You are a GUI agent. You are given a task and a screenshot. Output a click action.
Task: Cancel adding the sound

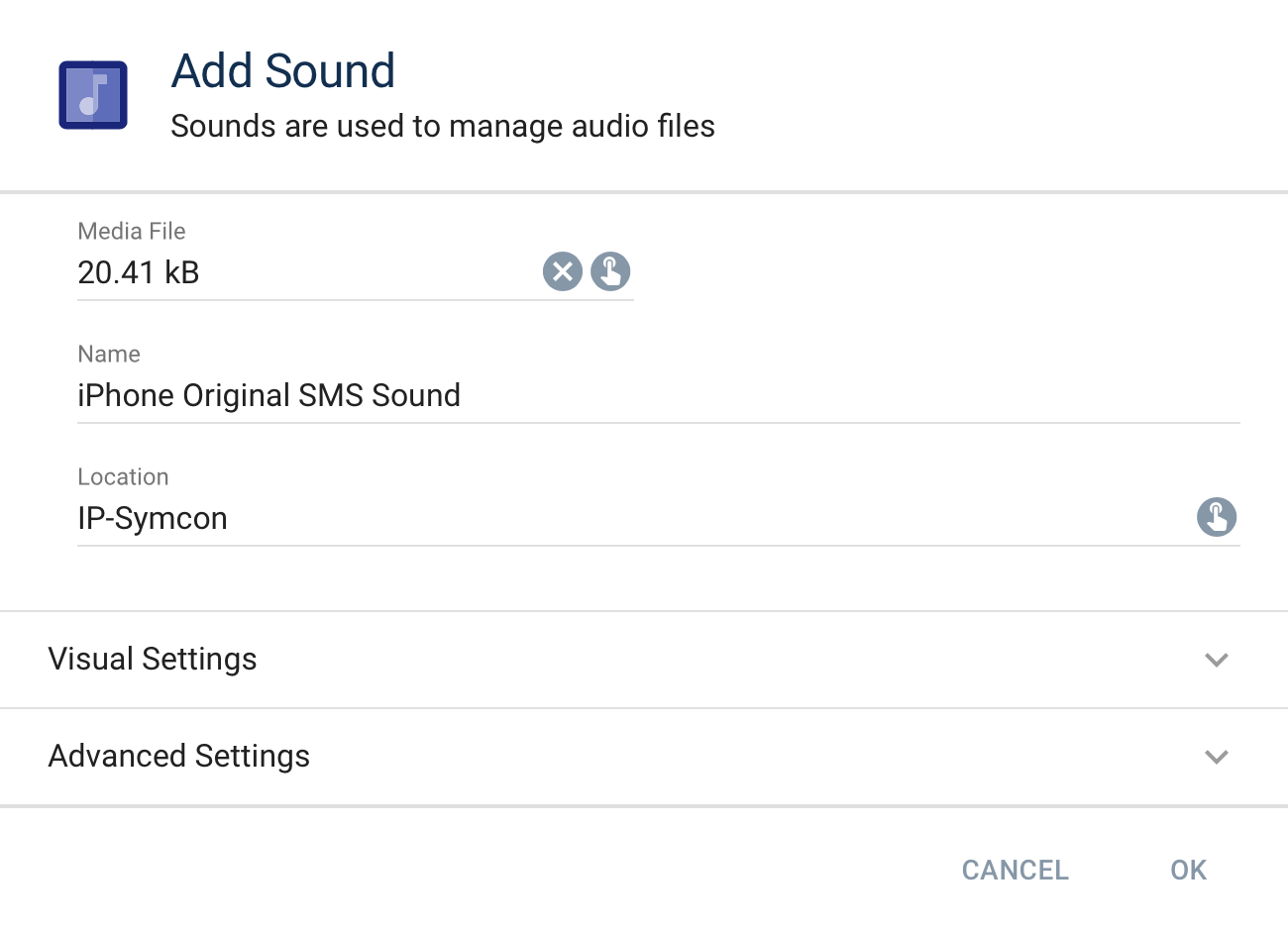tap(1015, 870)
